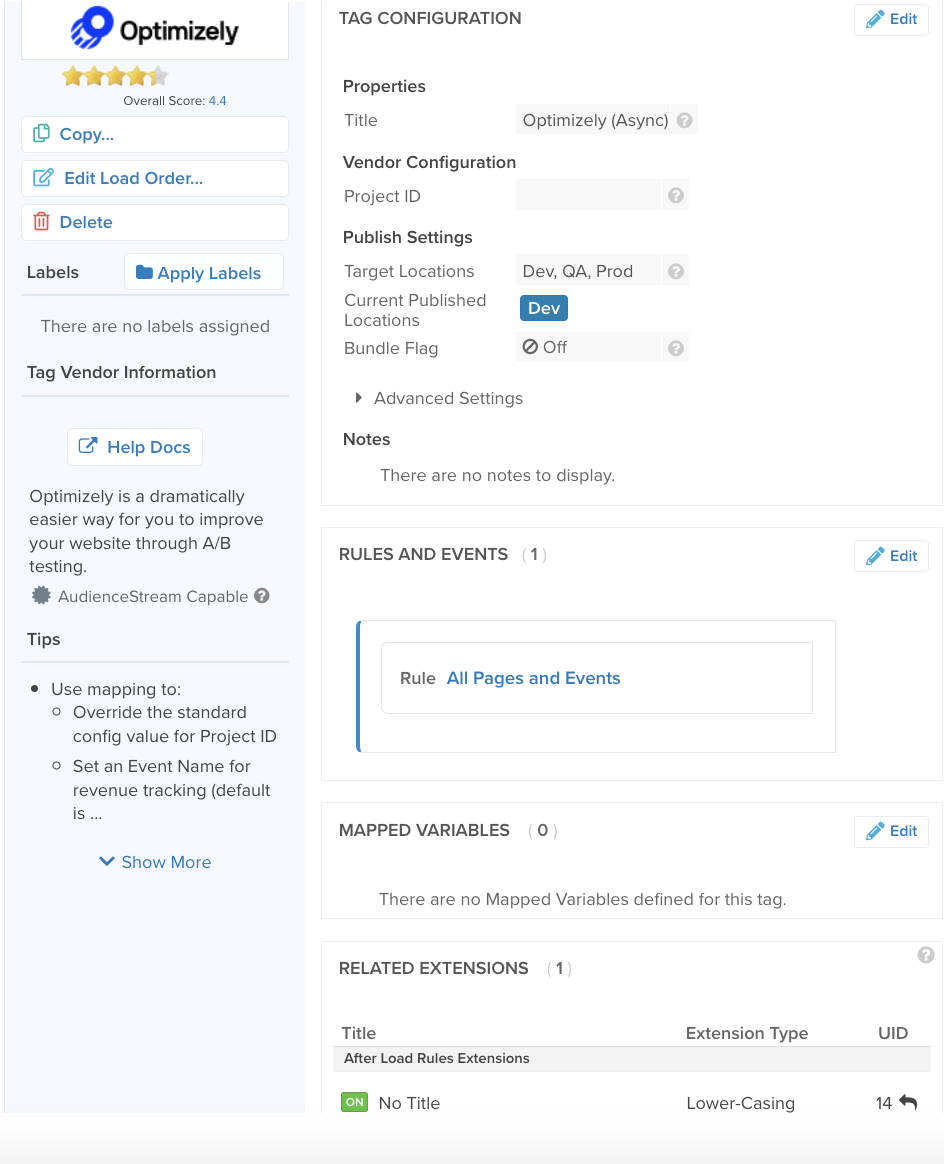
Task: Click the arrow icon beside UID 14
Action: click(x=908, y=1102)
